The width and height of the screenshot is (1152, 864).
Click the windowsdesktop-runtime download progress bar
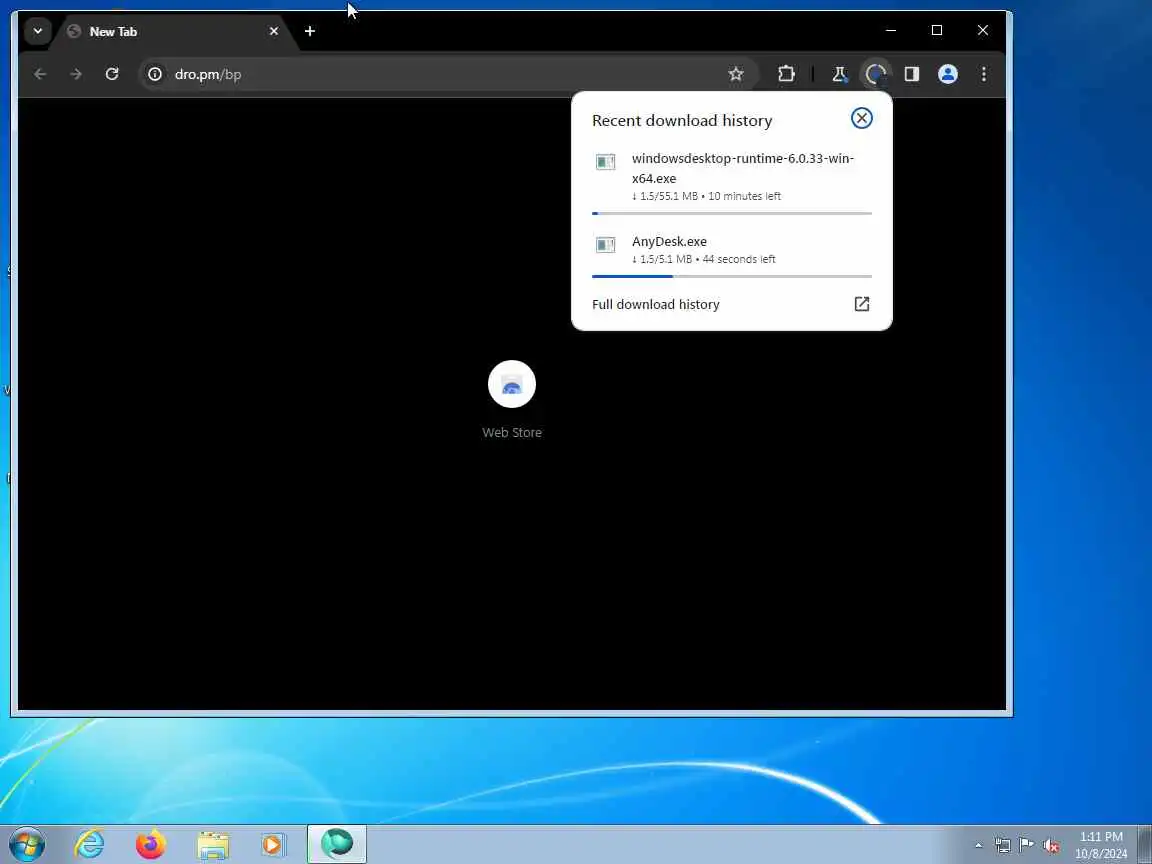[732, 213]
